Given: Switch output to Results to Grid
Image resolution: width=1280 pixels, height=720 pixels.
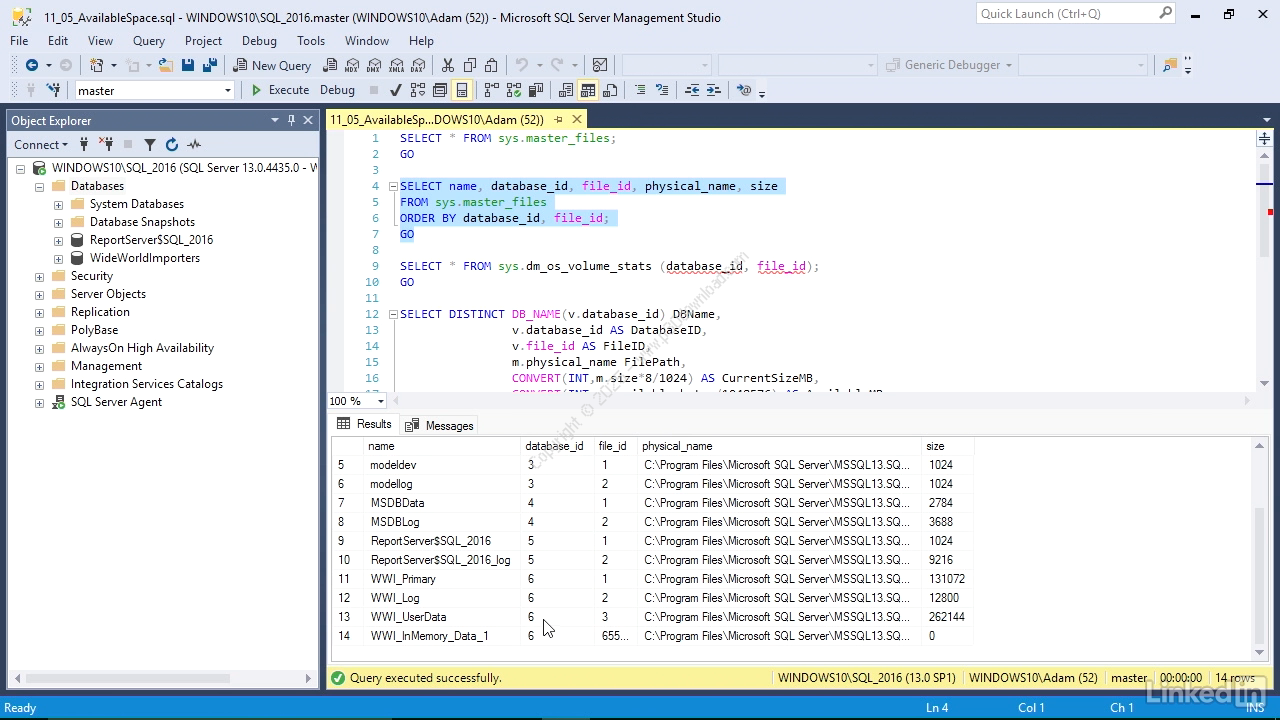Looking at the screenshot, I should tap(588, 90).
